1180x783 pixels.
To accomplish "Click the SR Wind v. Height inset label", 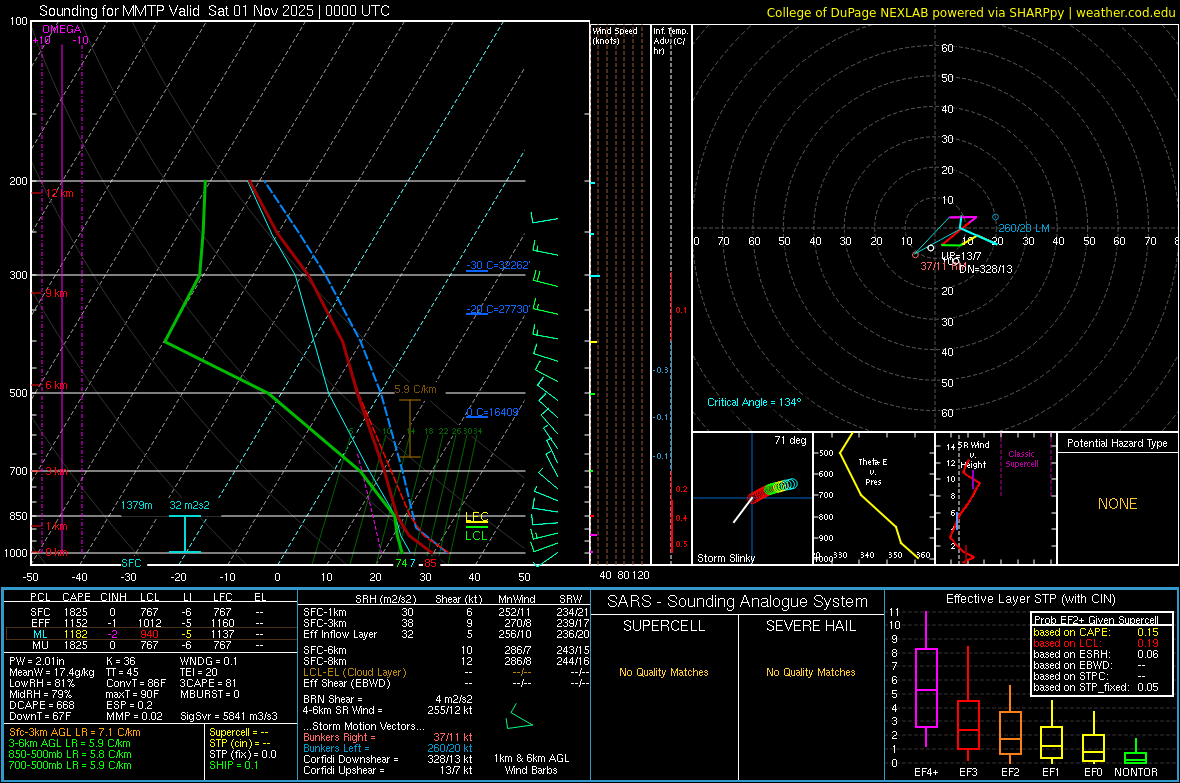I will pos(973,455).
